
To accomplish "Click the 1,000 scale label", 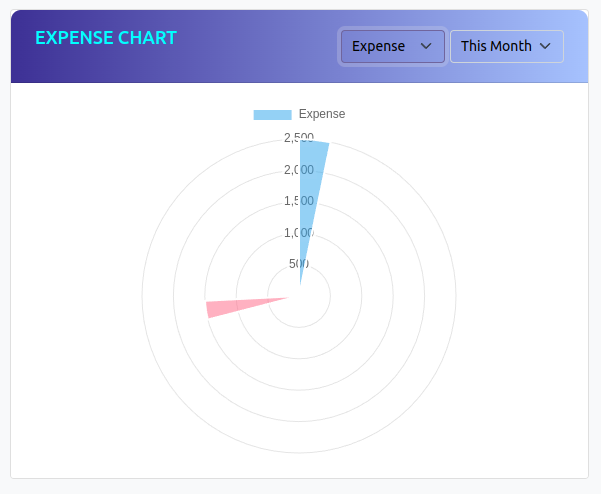I will pos(299,233).
